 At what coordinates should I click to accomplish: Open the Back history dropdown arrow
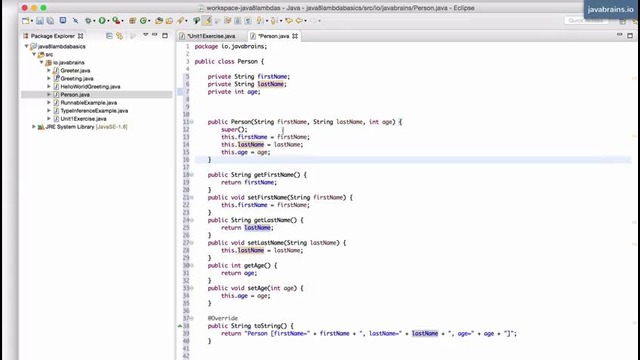306,21
